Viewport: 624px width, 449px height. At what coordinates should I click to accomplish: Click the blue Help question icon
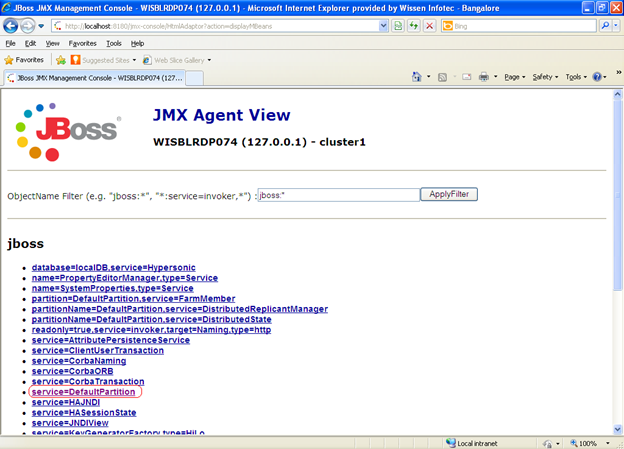(x=597, y=77)
